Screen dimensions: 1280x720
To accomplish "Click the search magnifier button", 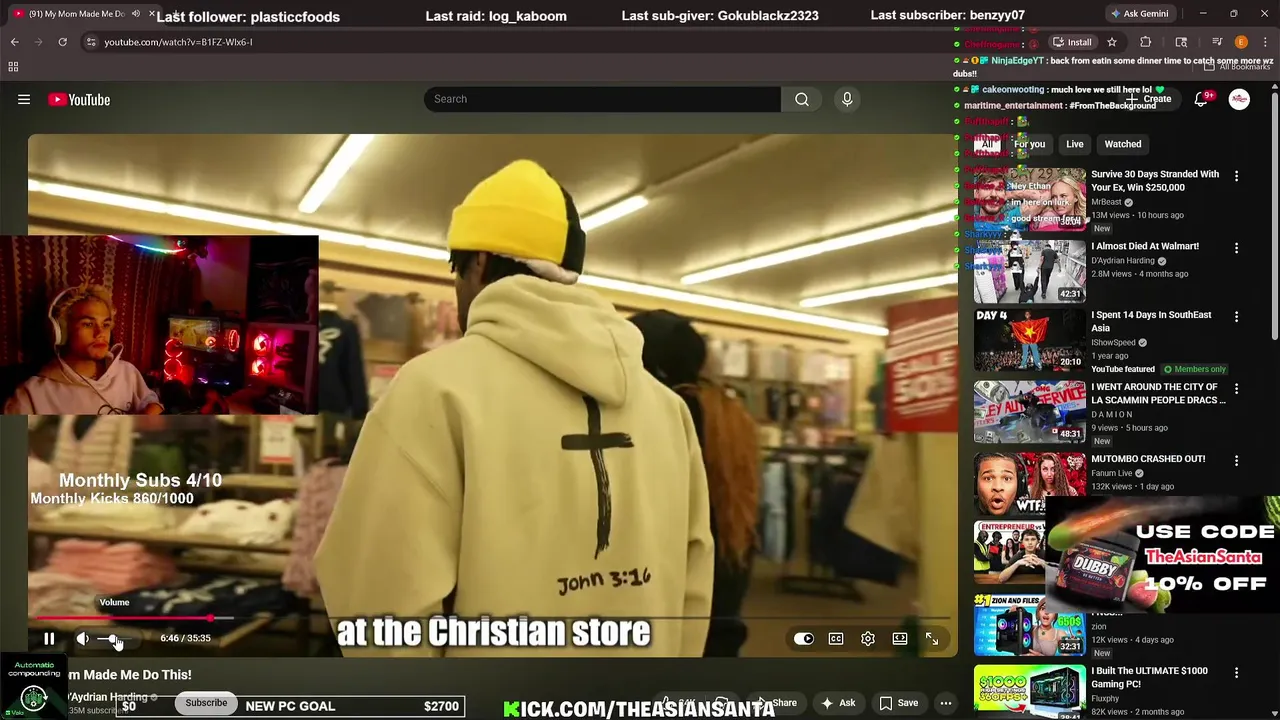I will 802,99.
